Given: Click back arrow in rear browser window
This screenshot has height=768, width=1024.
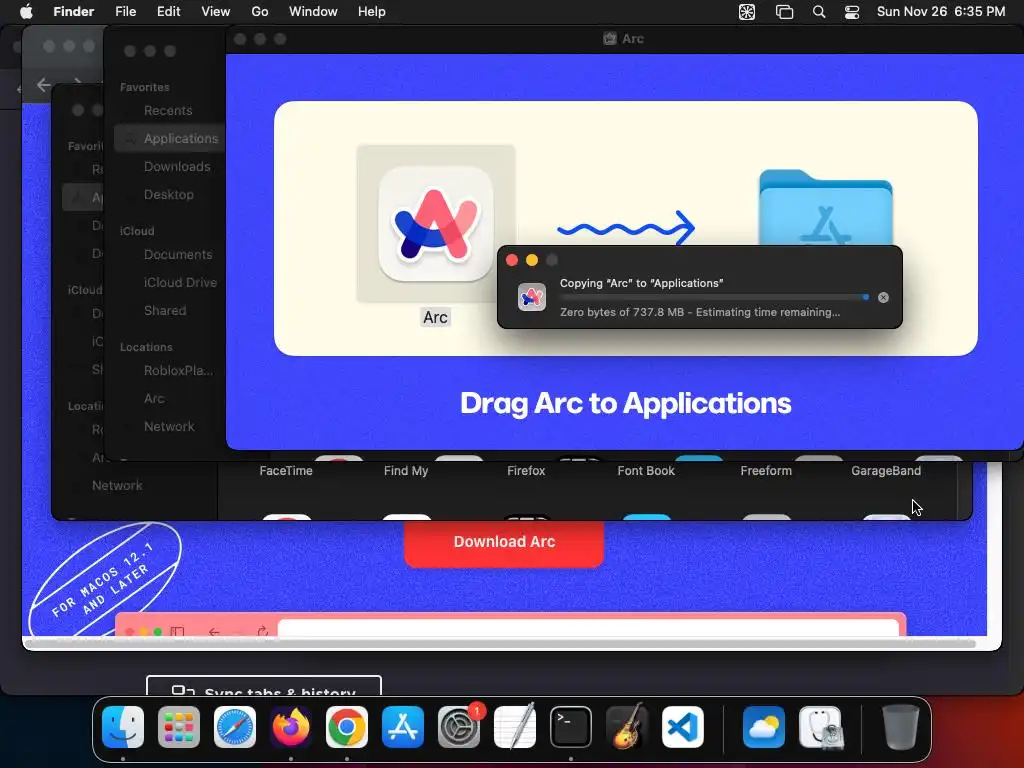Looking at the screenshot, I should [x=44, y=85].
